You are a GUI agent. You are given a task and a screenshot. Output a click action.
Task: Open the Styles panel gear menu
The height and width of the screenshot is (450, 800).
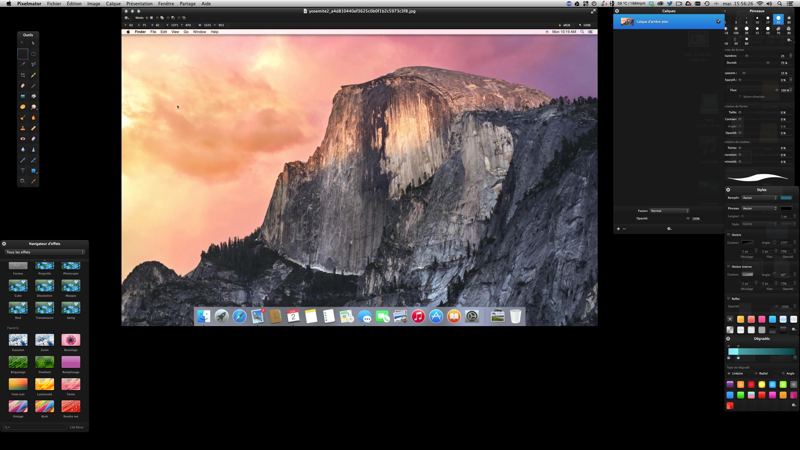(728, 190)
